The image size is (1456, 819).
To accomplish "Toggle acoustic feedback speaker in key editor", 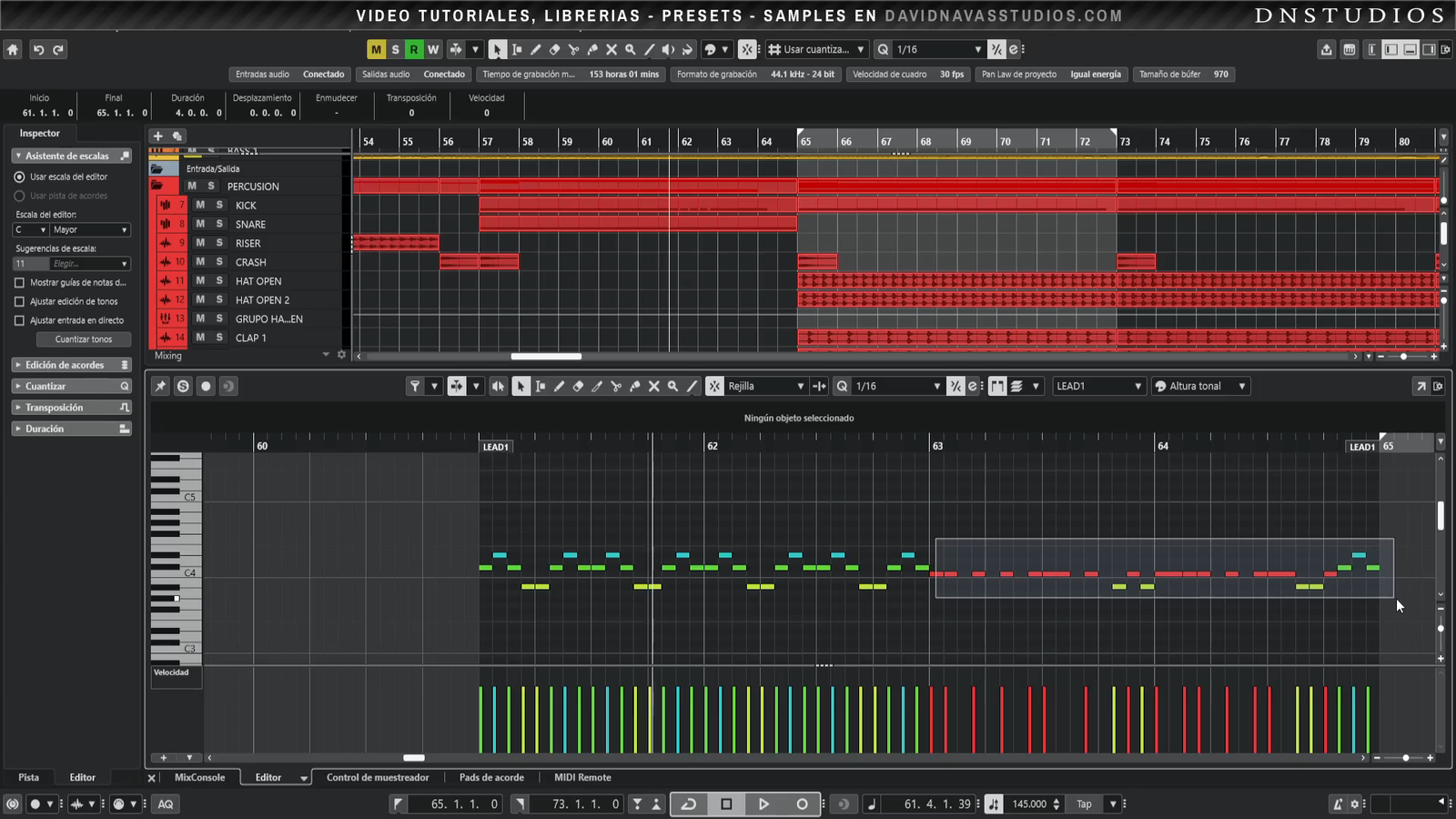I will (498, 387).
